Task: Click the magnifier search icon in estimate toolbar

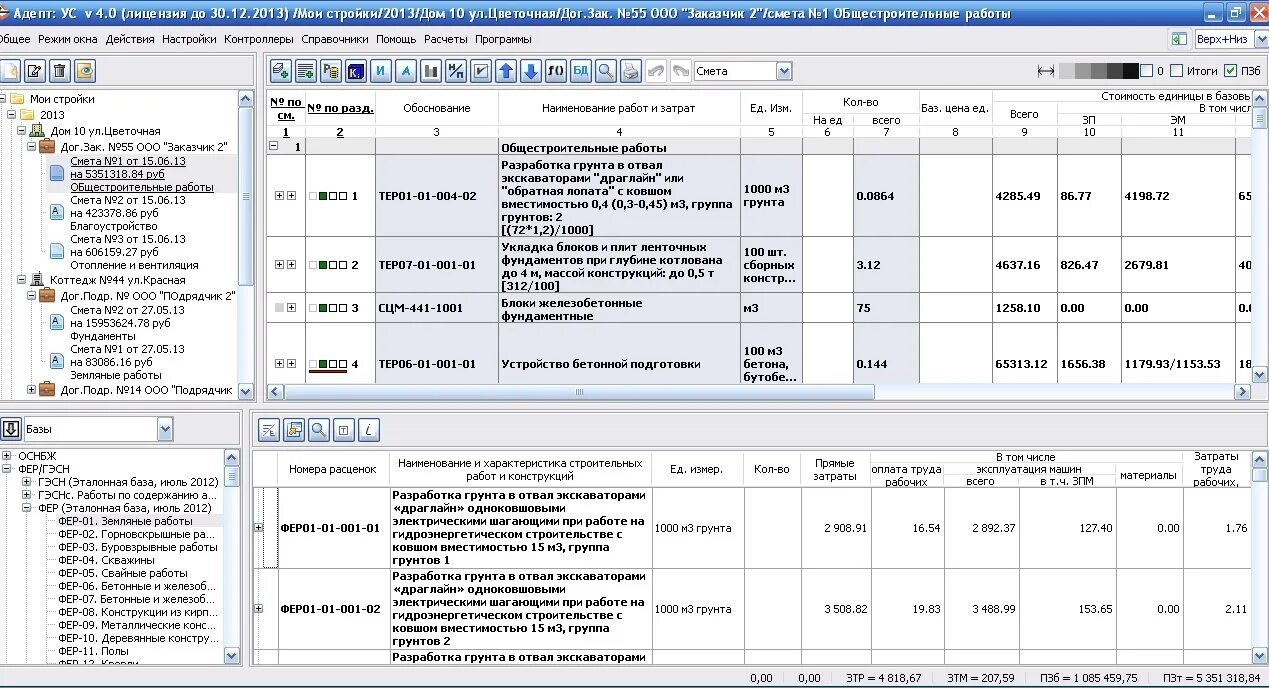Action: (606, 71)
